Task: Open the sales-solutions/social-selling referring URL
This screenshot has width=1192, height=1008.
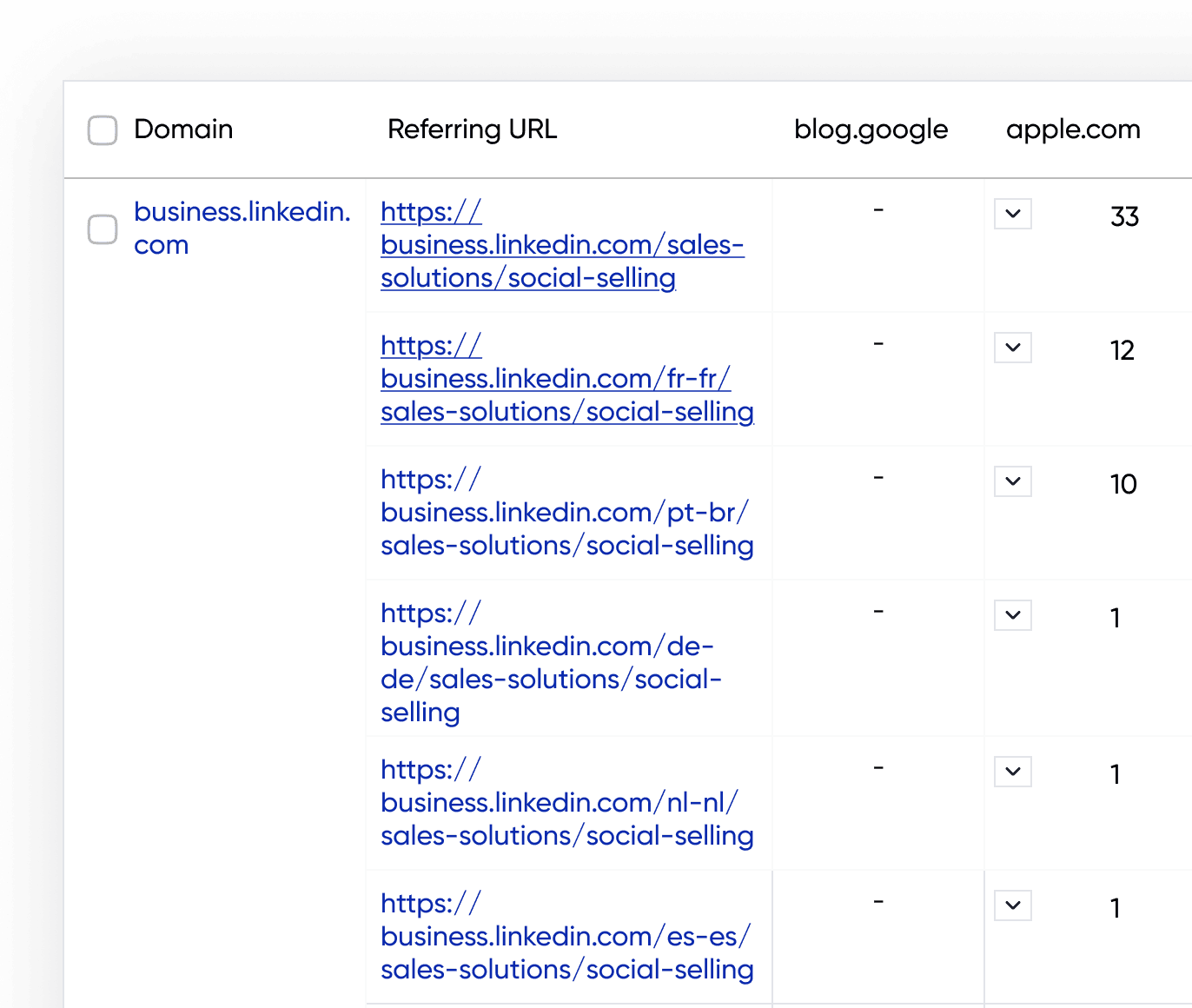Action: 562,244
